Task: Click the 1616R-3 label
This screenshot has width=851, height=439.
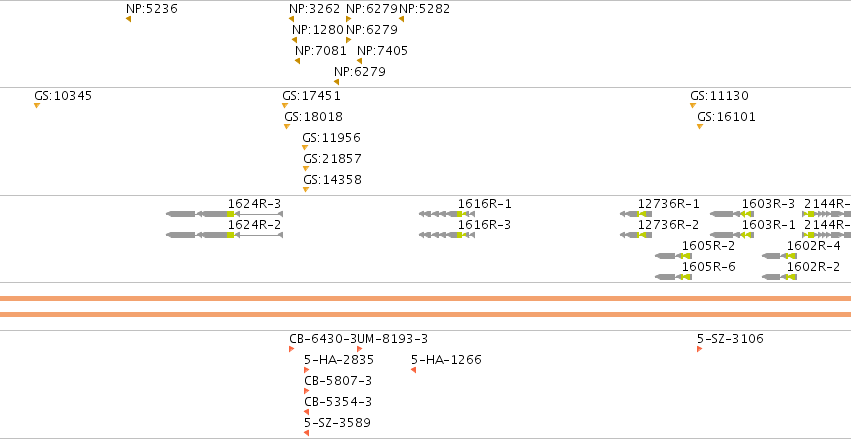Action: pos(485,225)
